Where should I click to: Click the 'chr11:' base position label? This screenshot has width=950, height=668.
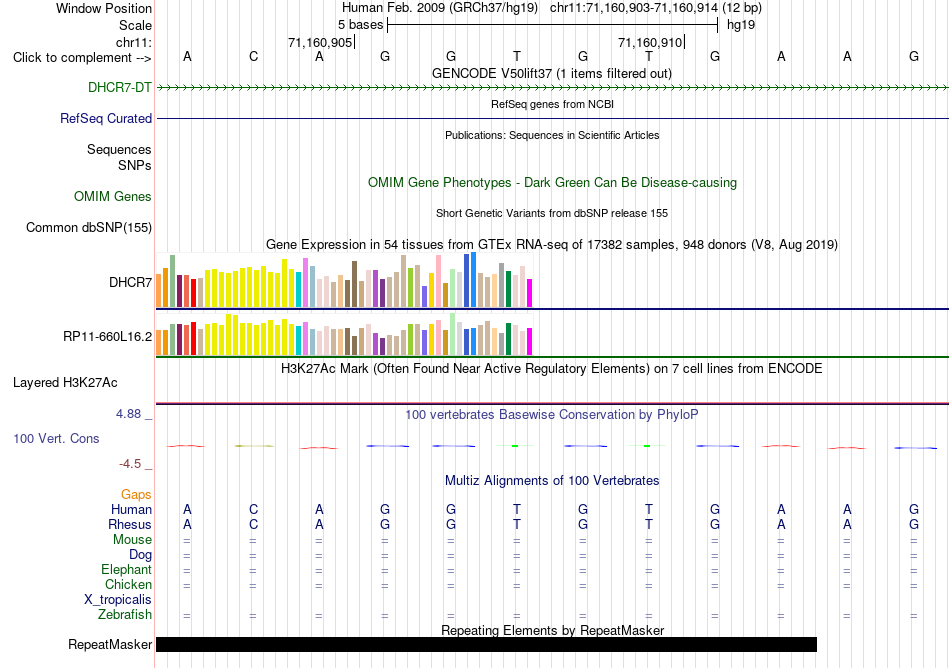[x=134, y=42]
